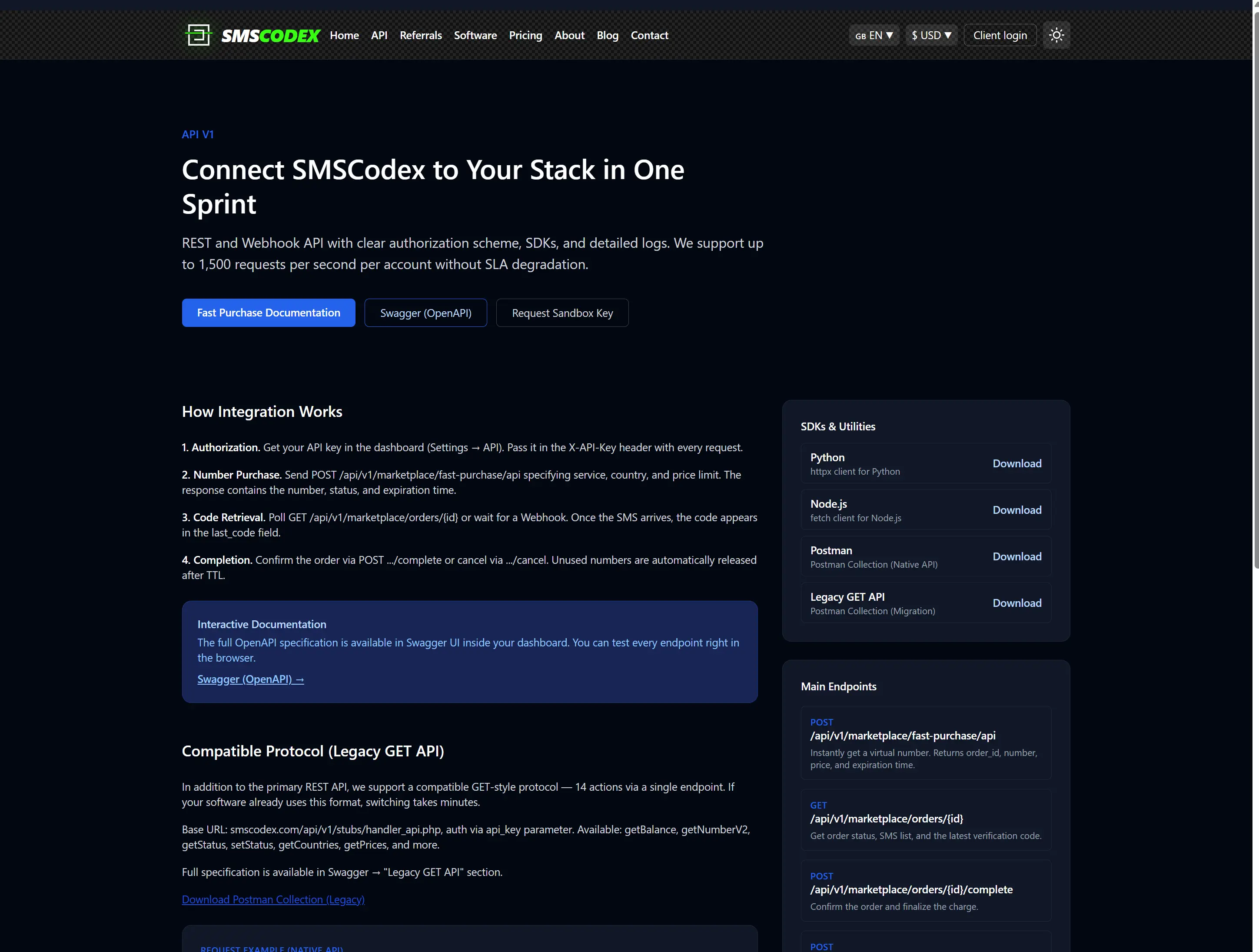Open the Pricing page in navigation

coord(525,35)
